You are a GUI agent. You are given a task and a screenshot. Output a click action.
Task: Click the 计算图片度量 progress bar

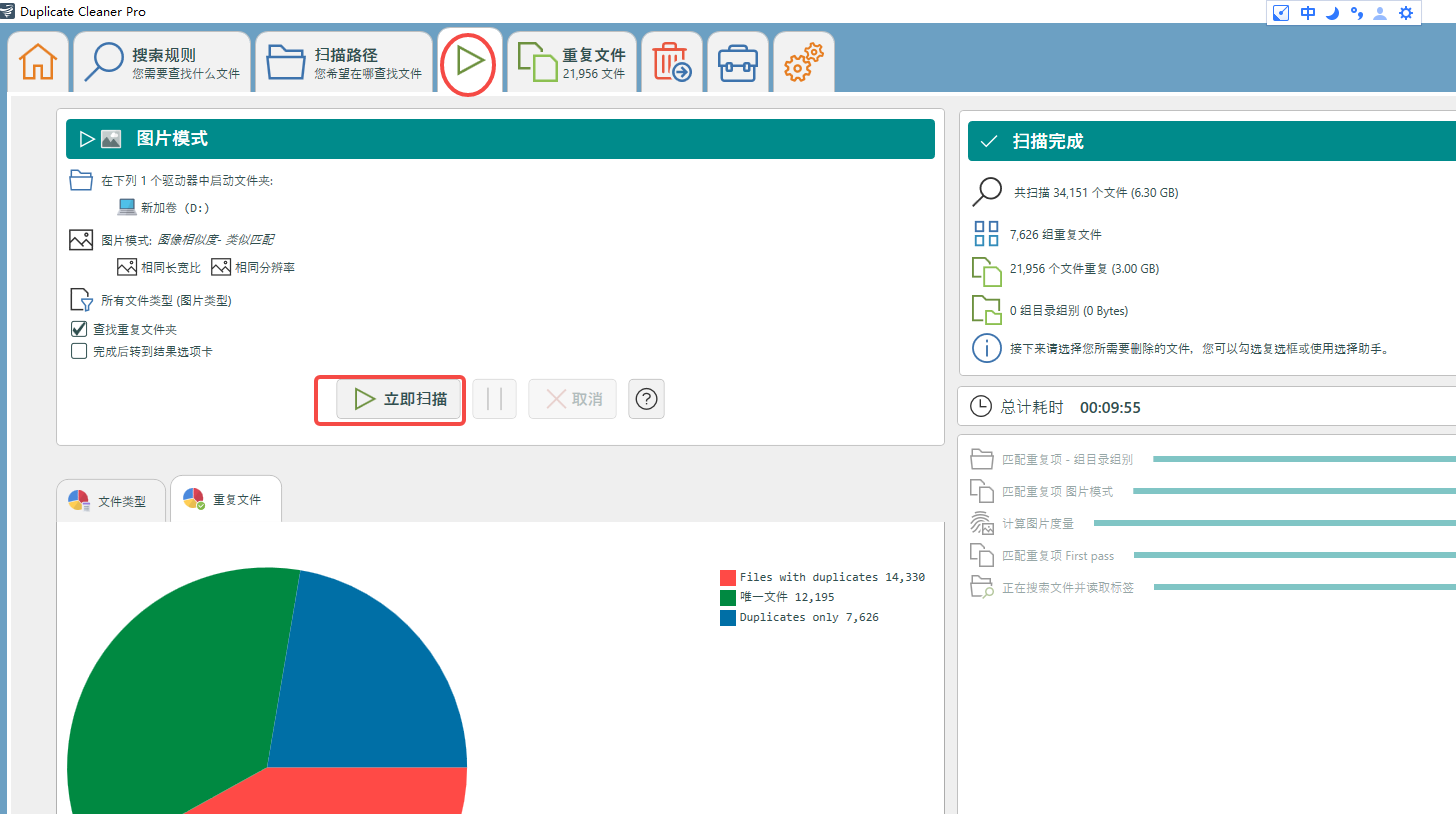point(1275,523)
